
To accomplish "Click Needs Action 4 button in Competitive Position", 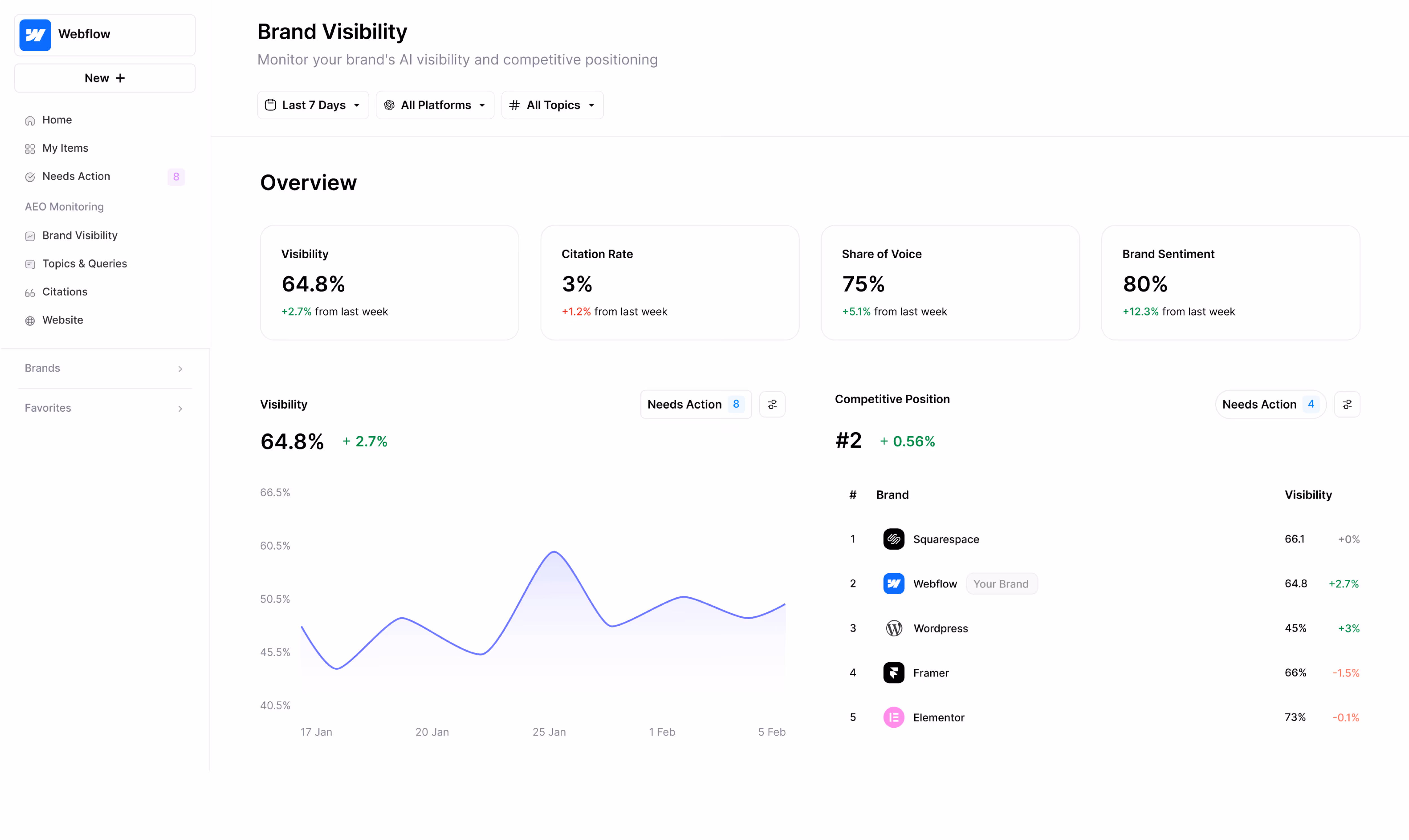I will [x=1271, y=404].
